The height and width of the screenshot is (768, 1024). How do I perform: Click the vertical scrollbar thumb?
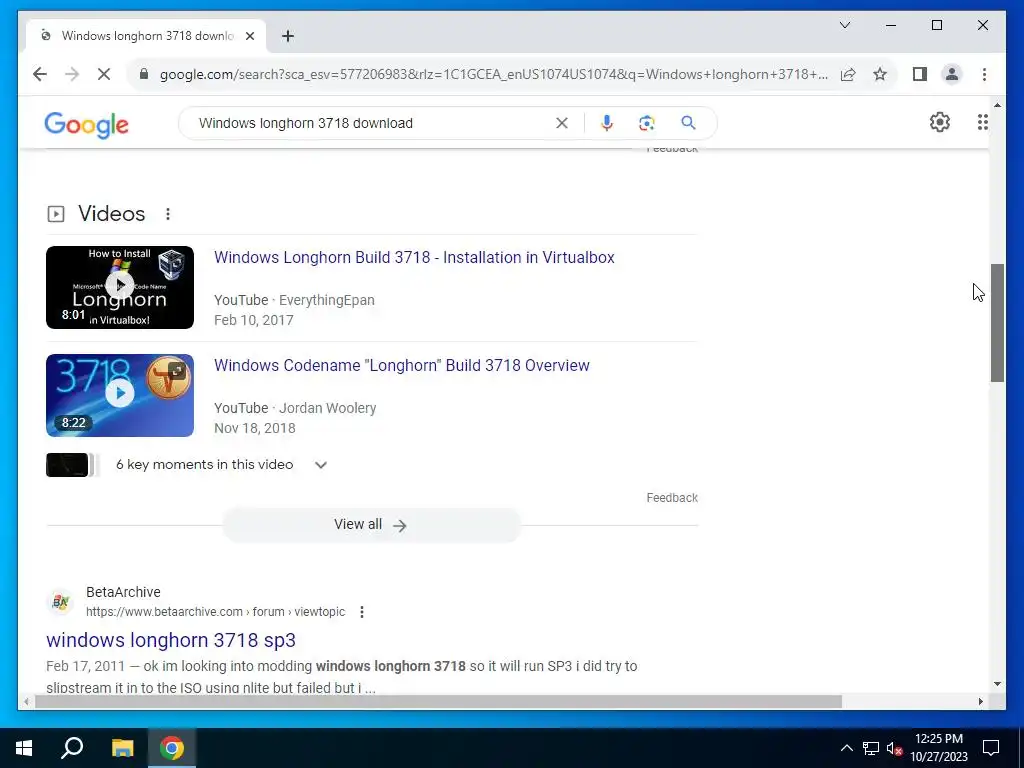coord(997,323)
